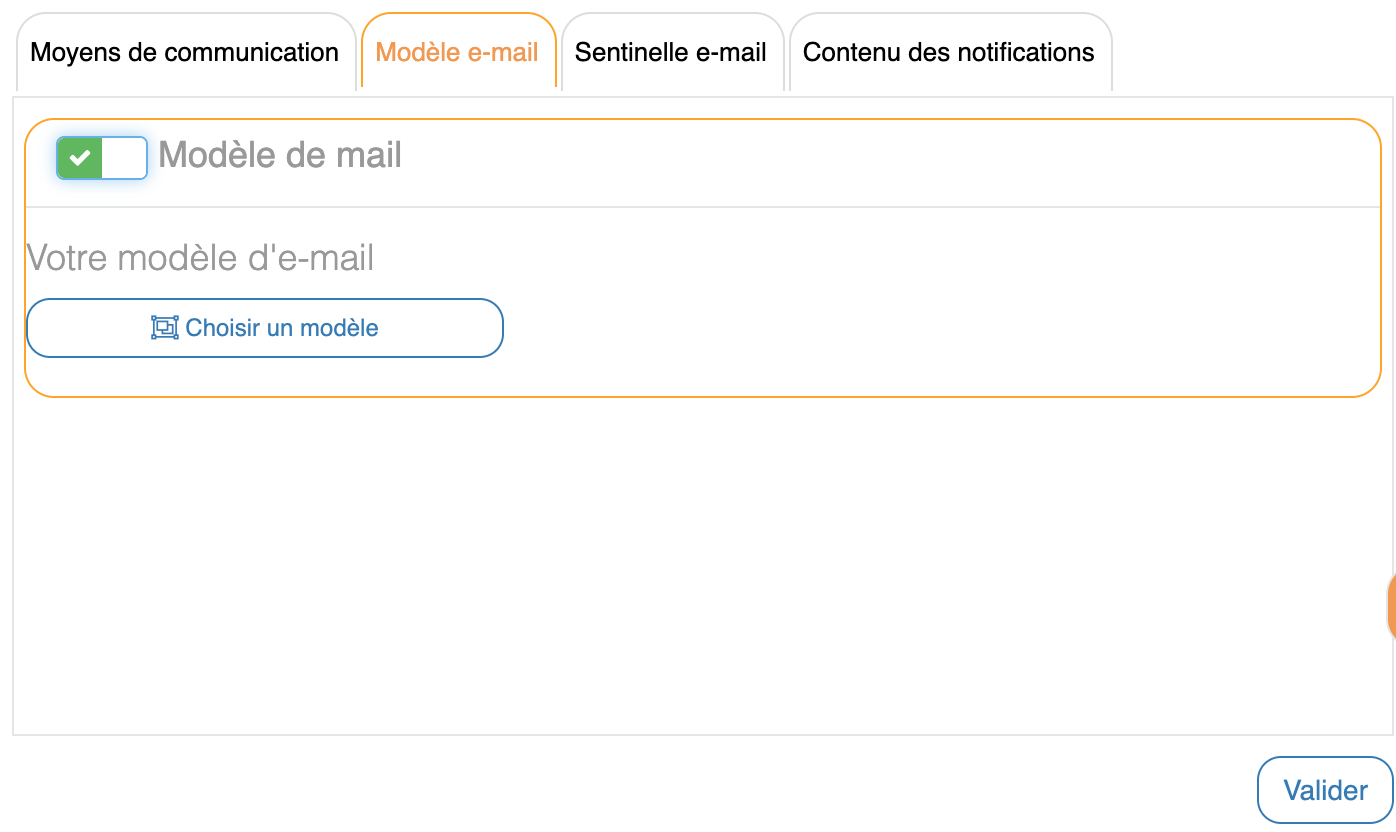Select the Modèle e-mail tab

457,53
